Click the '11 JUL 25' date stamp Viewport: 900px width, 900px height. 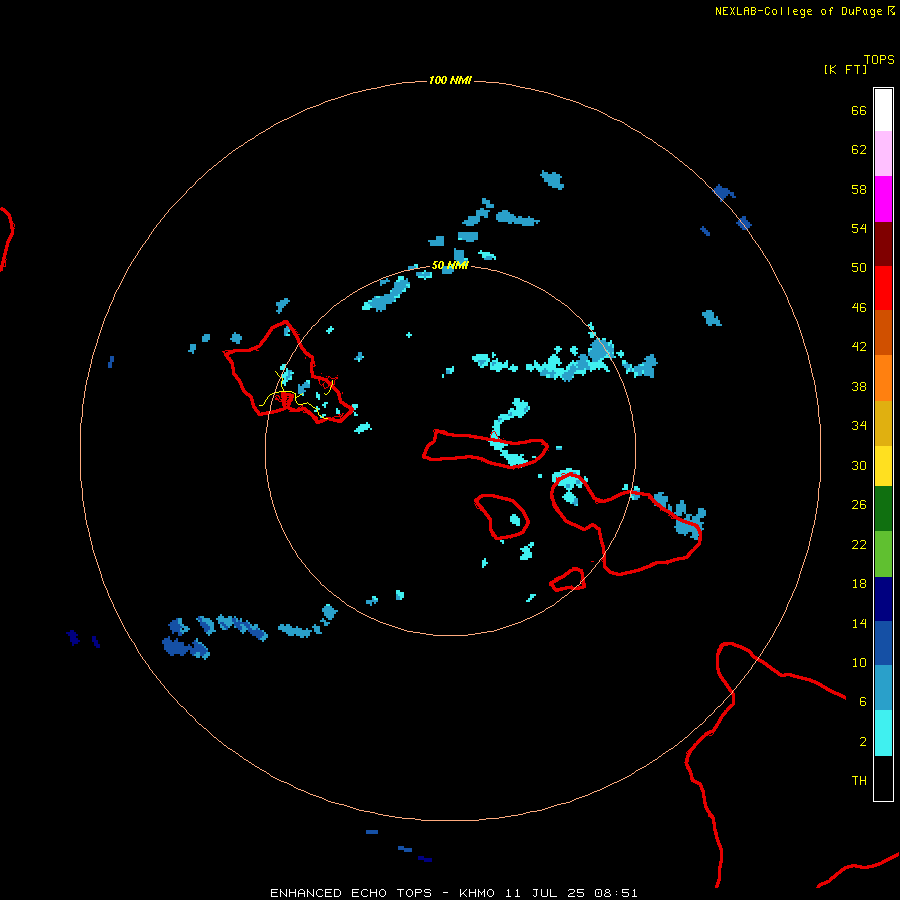coord(545,893)
